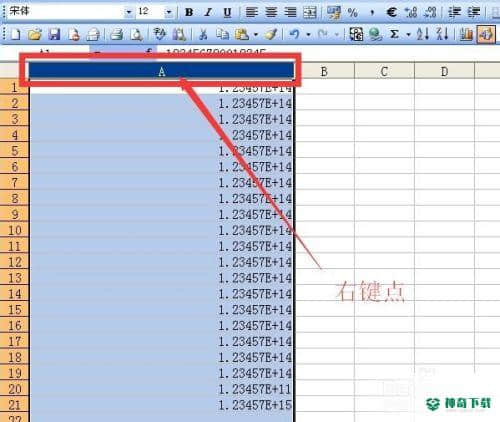Viewport: 500px width, 422px height.
Task: Toggle Bold formatting in the toolbar
Action: [x=189, y=12]
